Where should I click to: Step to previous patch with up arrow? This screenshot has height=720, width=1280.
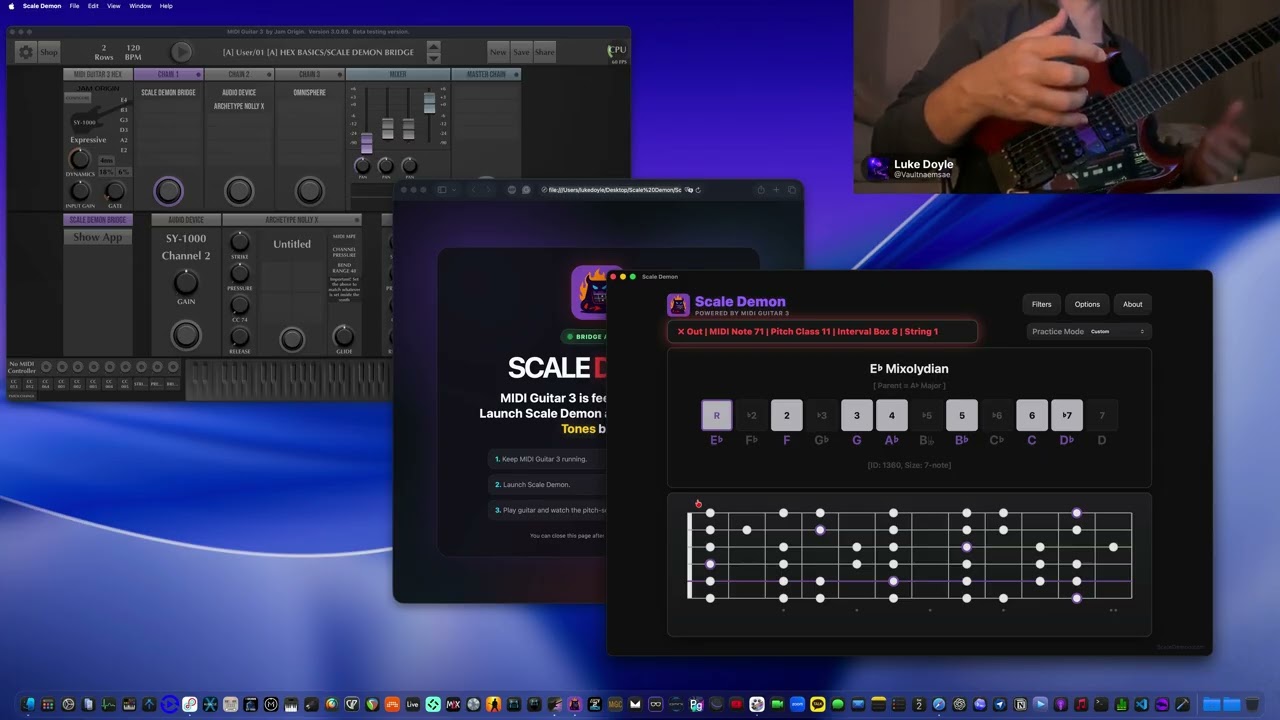tap(433, 46)
